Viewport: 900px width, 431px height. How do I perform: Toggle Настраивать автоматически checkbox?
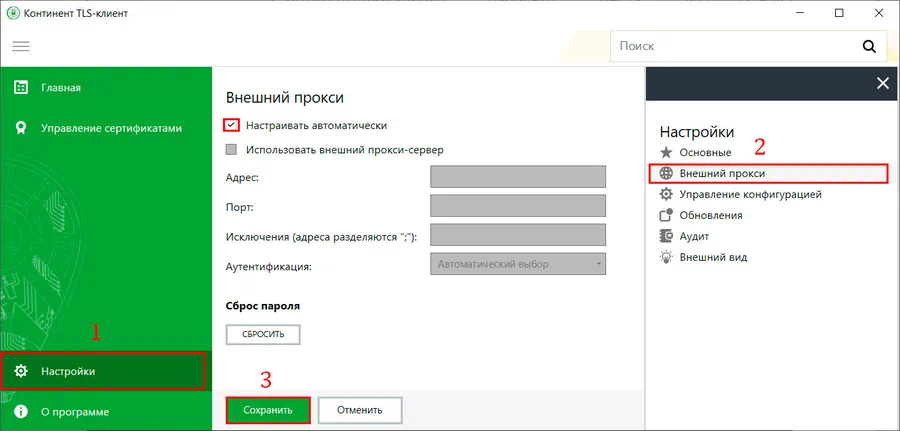coord(232,125)
